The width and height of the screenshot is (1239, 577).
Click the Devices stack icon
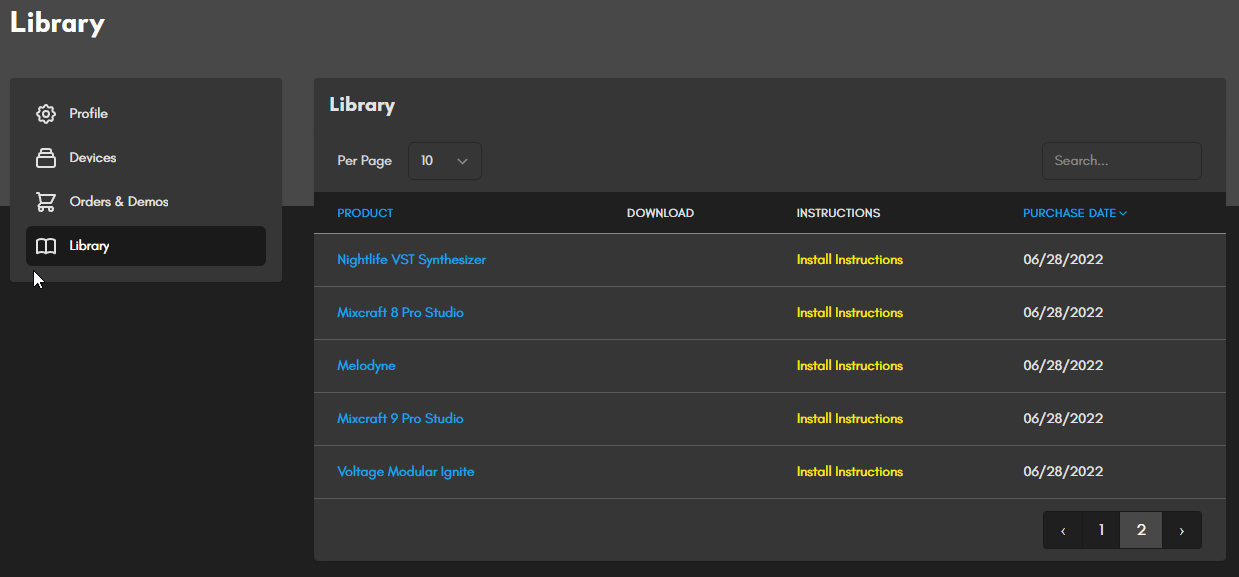(45, 158)
